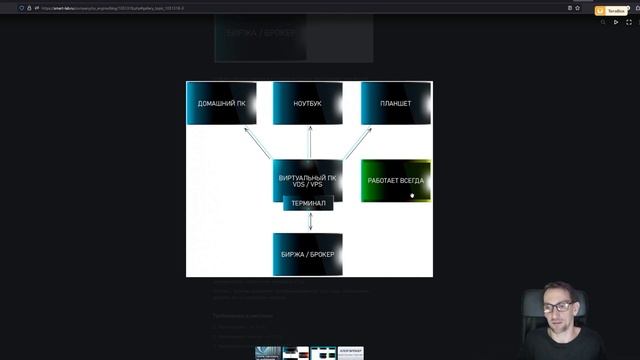Open the first gallery thumbnail
Viewport: 640px width, 360px height.
[268, 353]
